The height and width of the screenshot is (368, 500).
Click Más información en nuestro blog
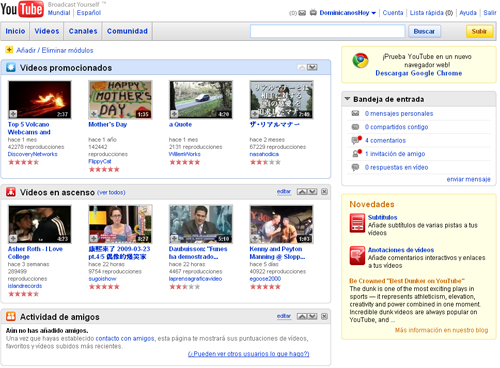click(441, 330)
